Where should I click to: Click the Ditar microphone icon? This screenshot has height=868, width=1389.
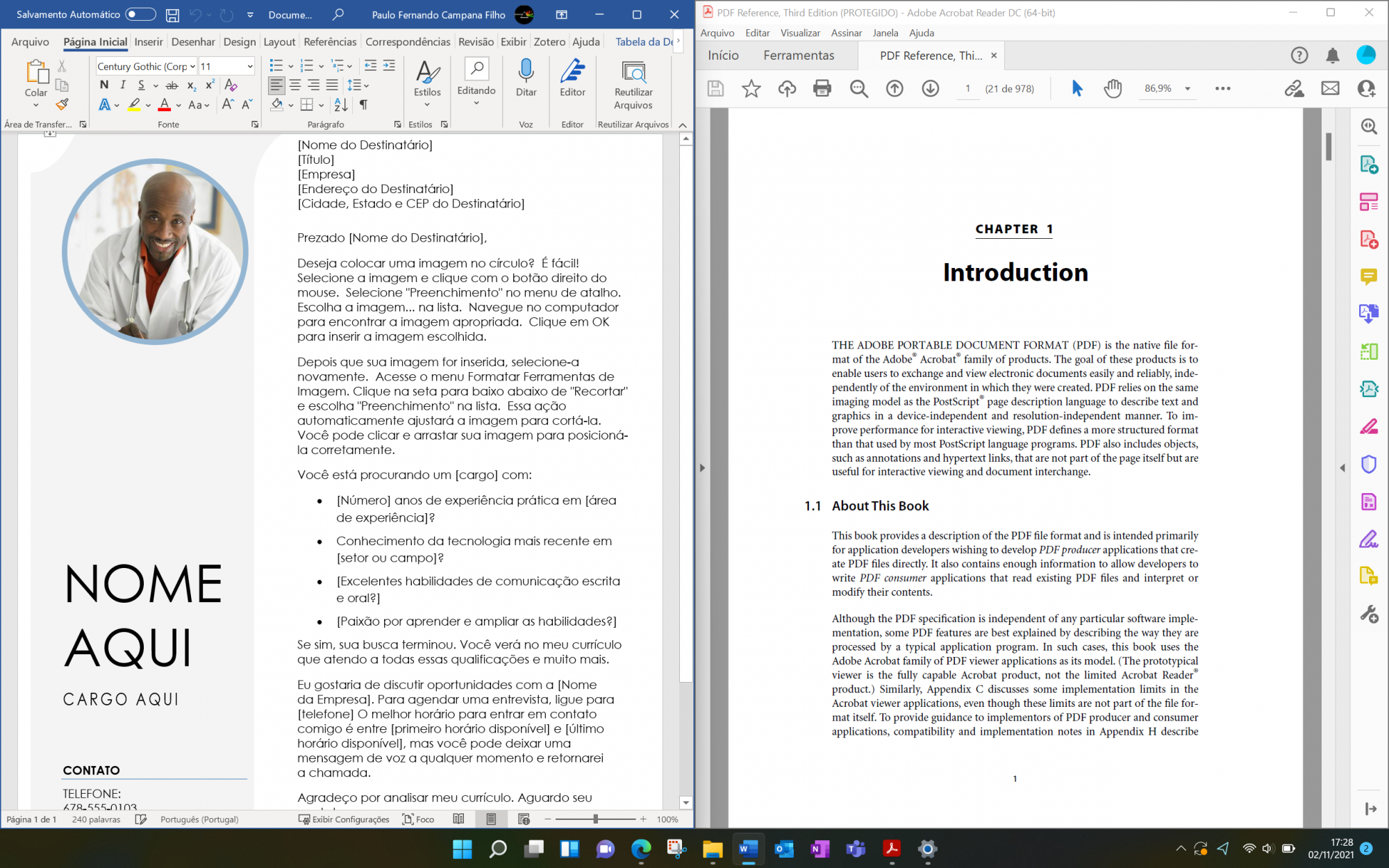[x=526, y=72]
